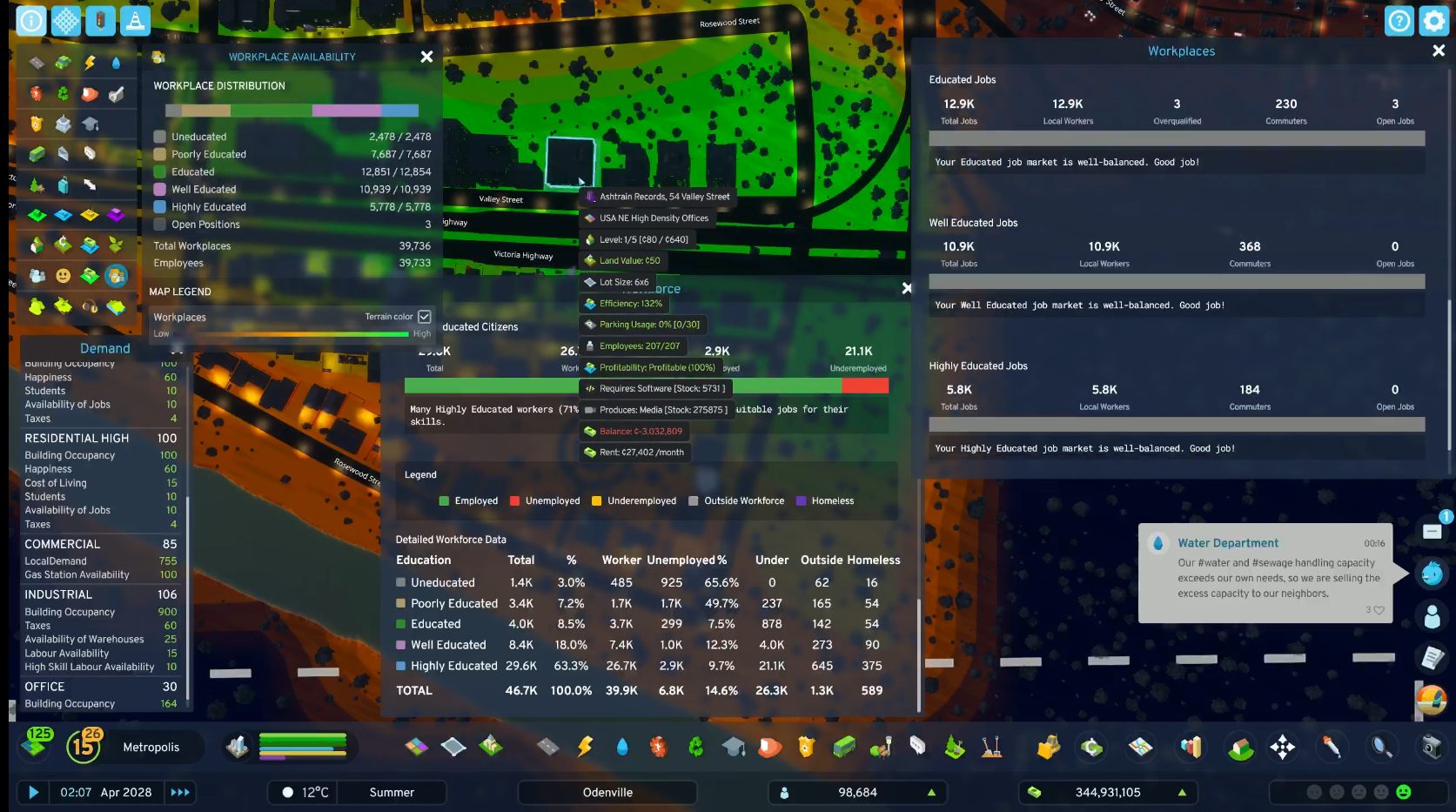Open the Electricity info view icon

click(x=90, y=63)
